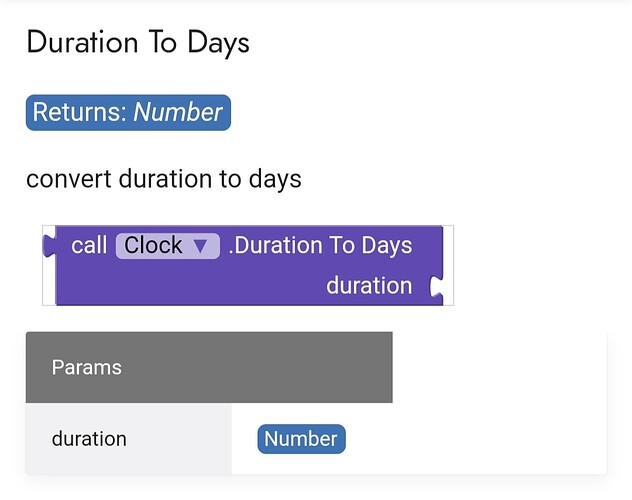Image resolution: width=632 pixels, height=500 pixels.
Task: Select the Returns: Number badge
Action: tap(128, 112)
